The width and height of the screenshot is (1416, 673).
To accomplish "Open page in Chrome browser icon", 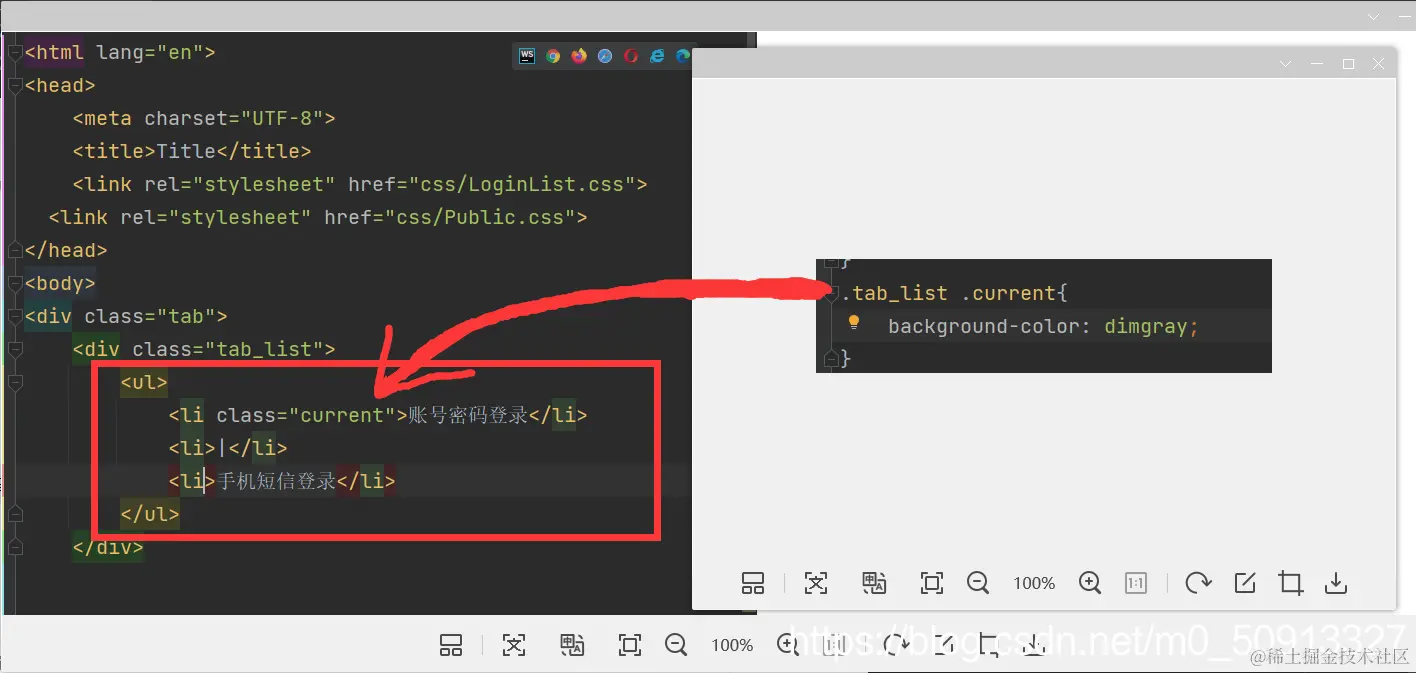I will (553, 56).
